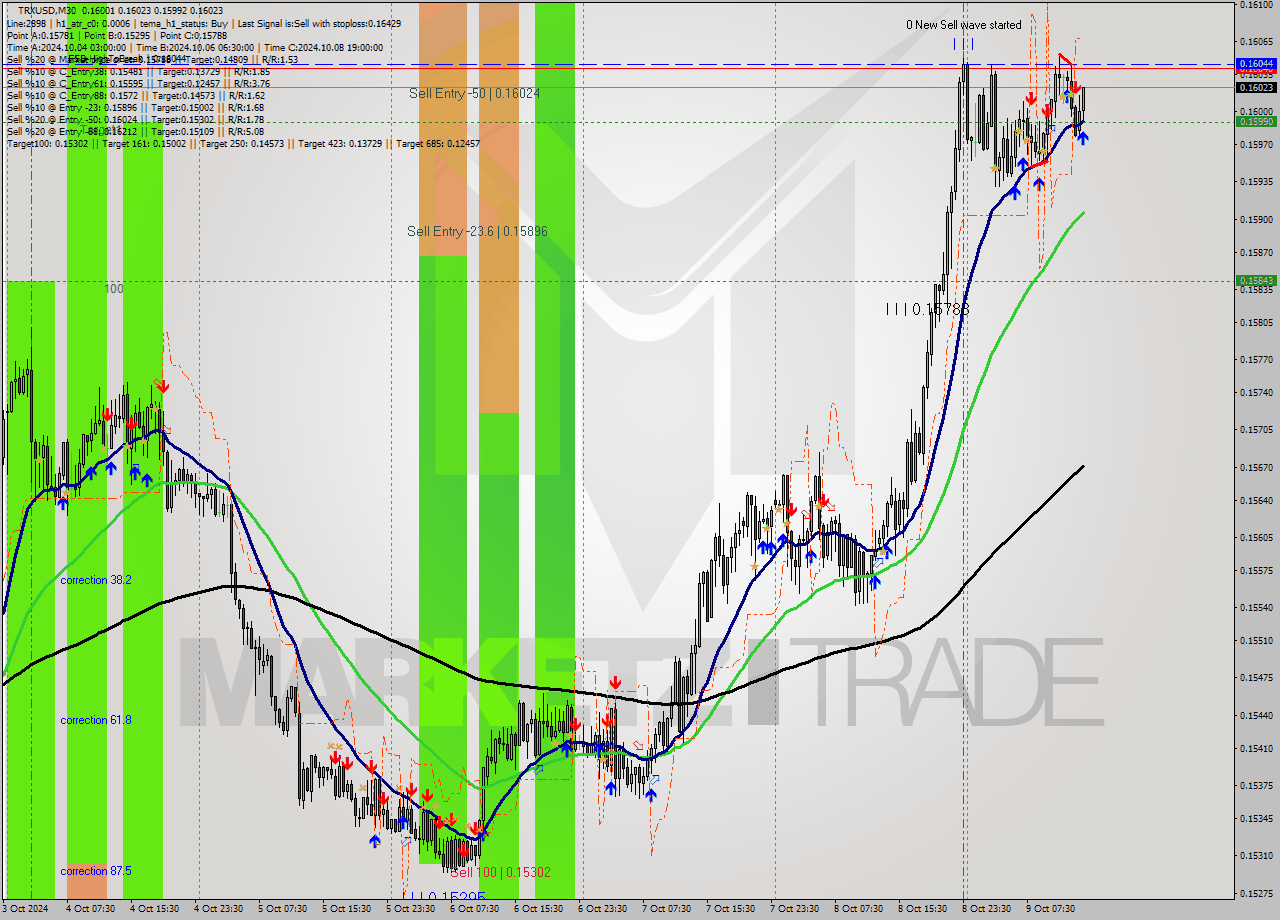Select the 'Sell %10 @ Entry -23' row
The width and height of the screenshot is (1280, 920).
[135, 107]
